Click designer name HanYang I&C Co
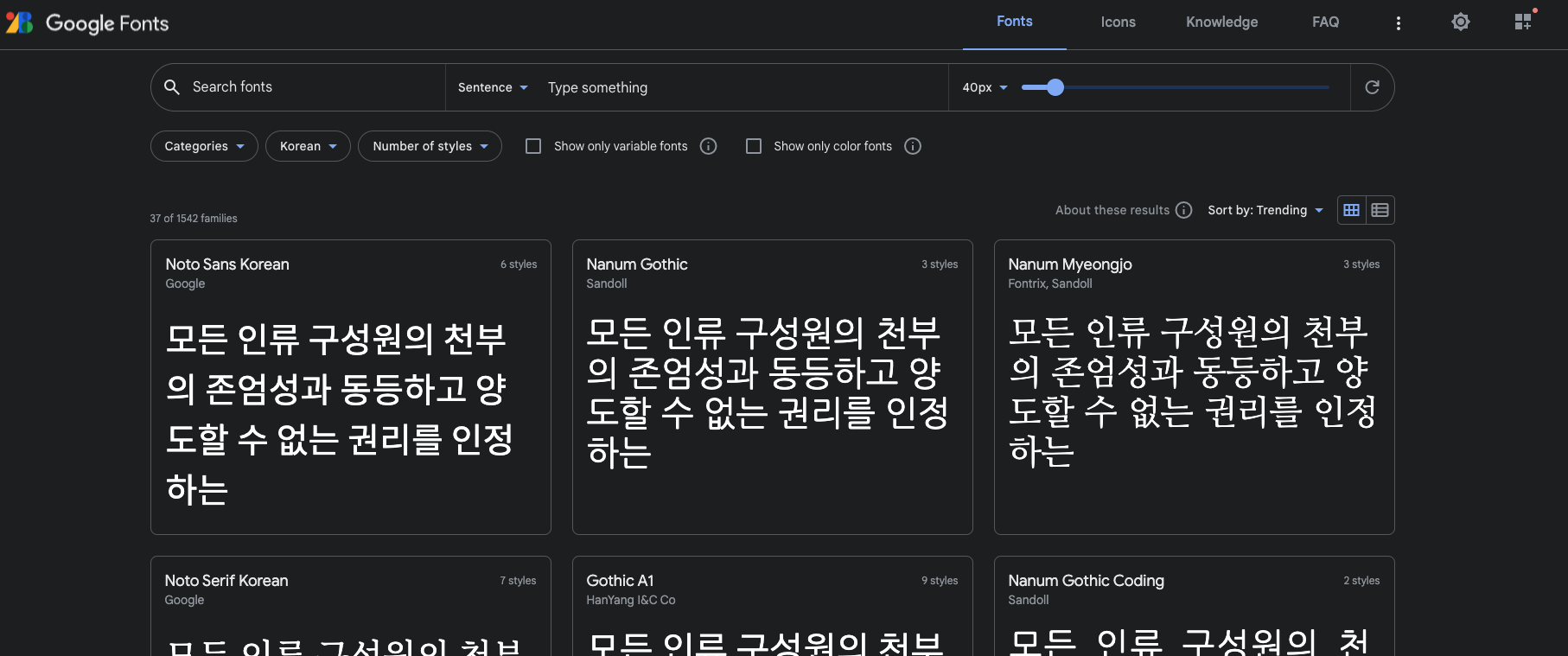Screen dimensions: 1568x656 coord(631,600)
